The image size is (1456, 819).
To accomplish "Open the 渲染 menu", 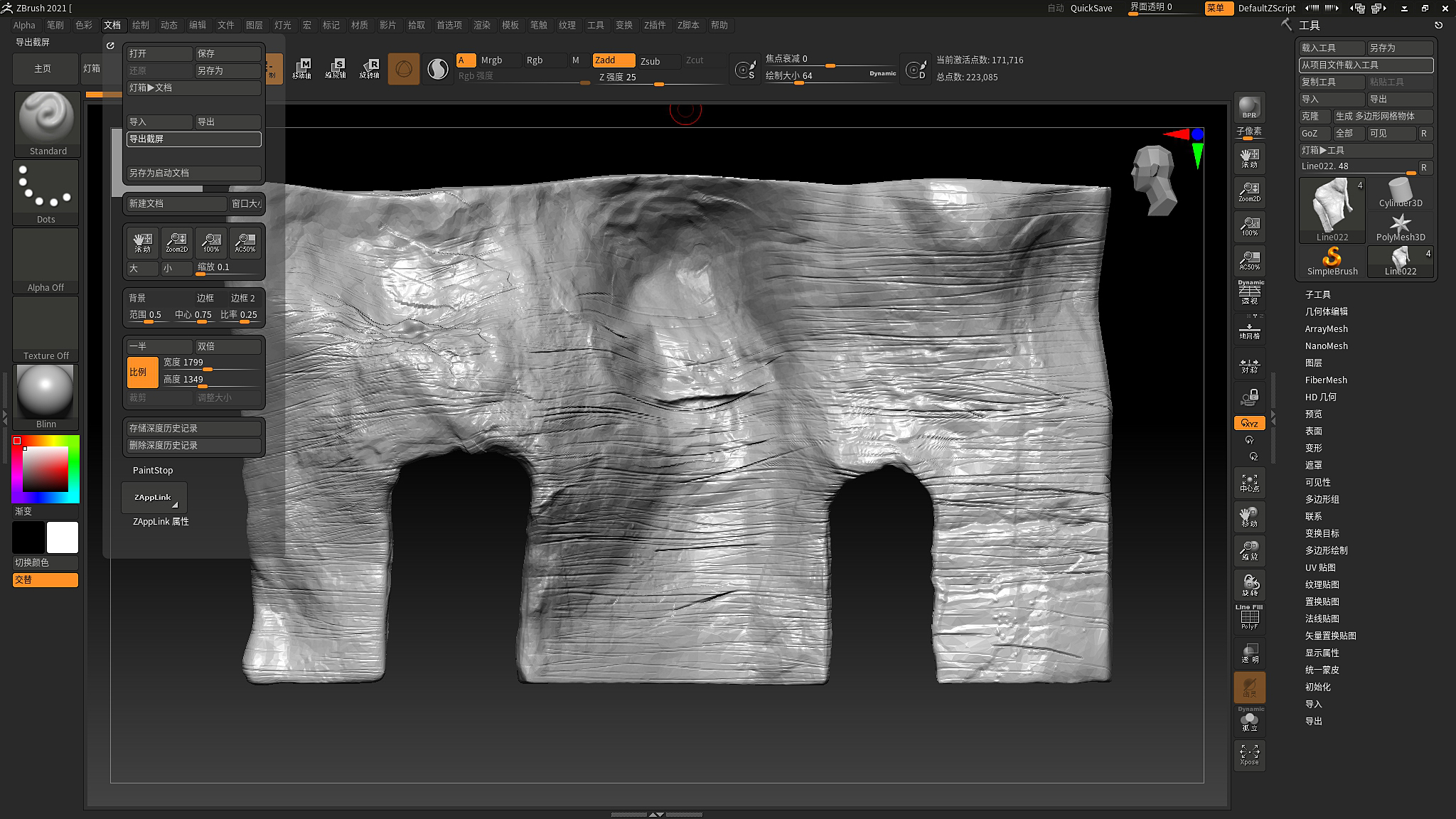I will tap(482, 25).
